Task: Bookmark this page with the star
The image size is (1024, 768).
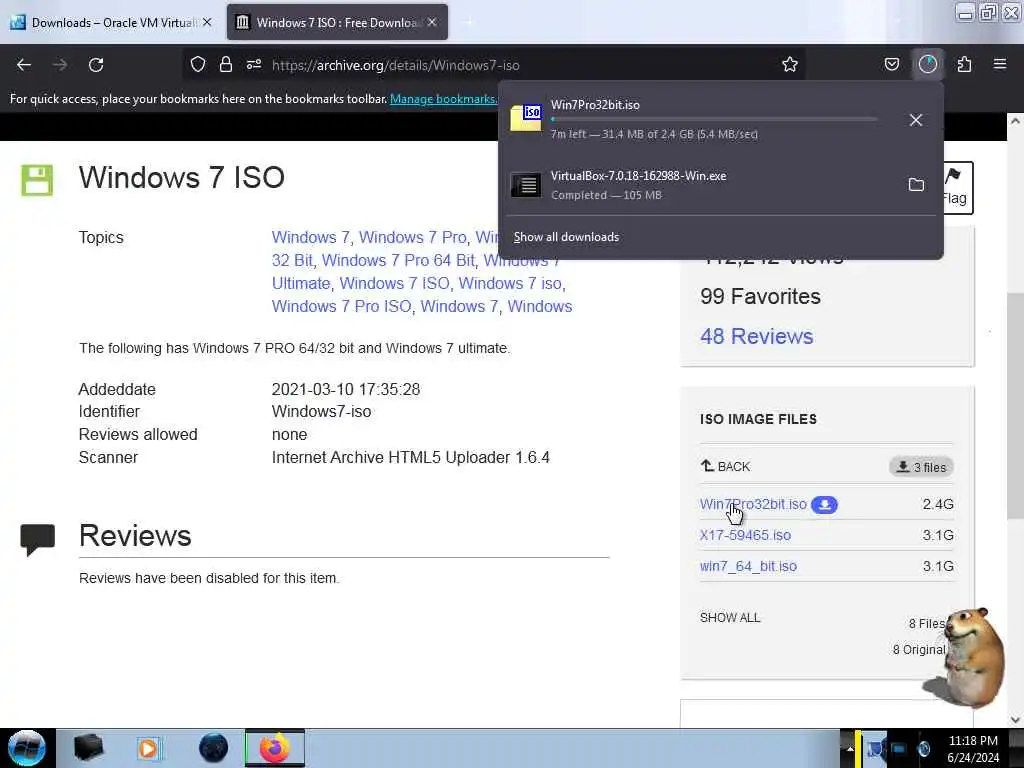Action: pyautogui.click(x=790, y=65)
